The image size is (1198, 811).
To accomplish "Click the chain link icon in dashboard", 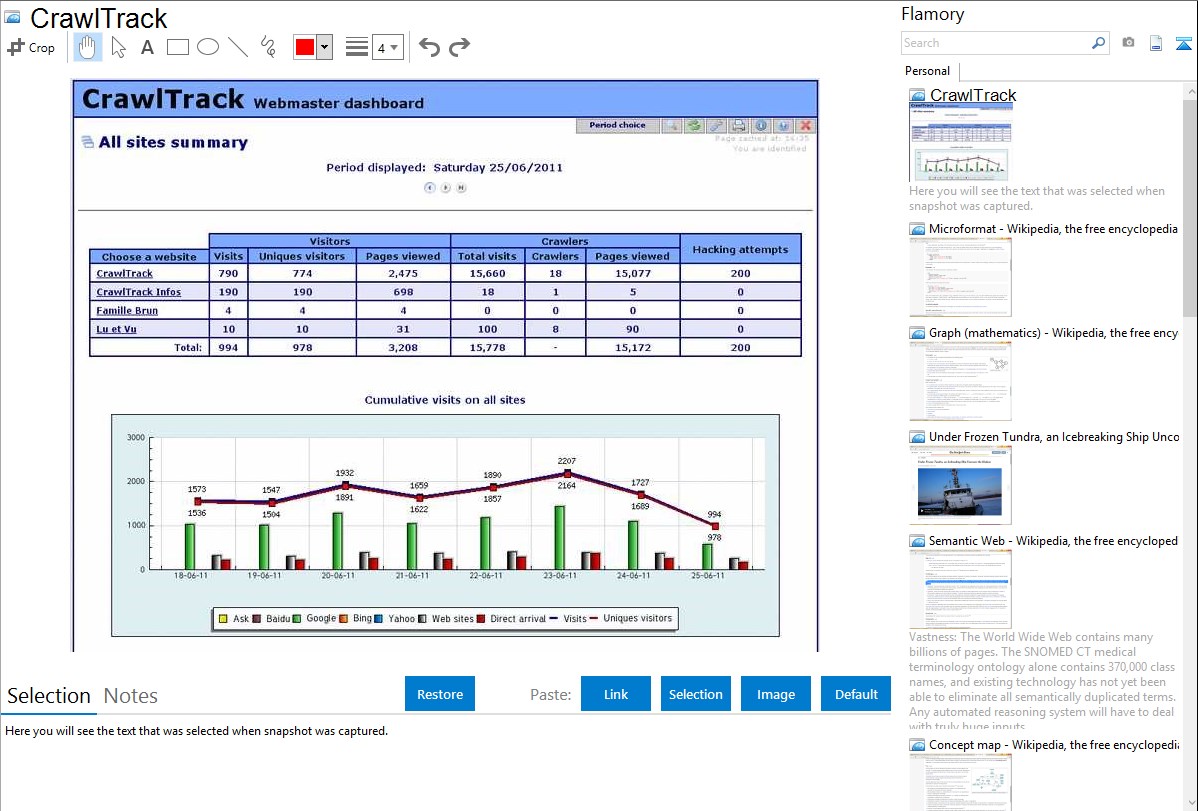I will [x=716, y=125].
